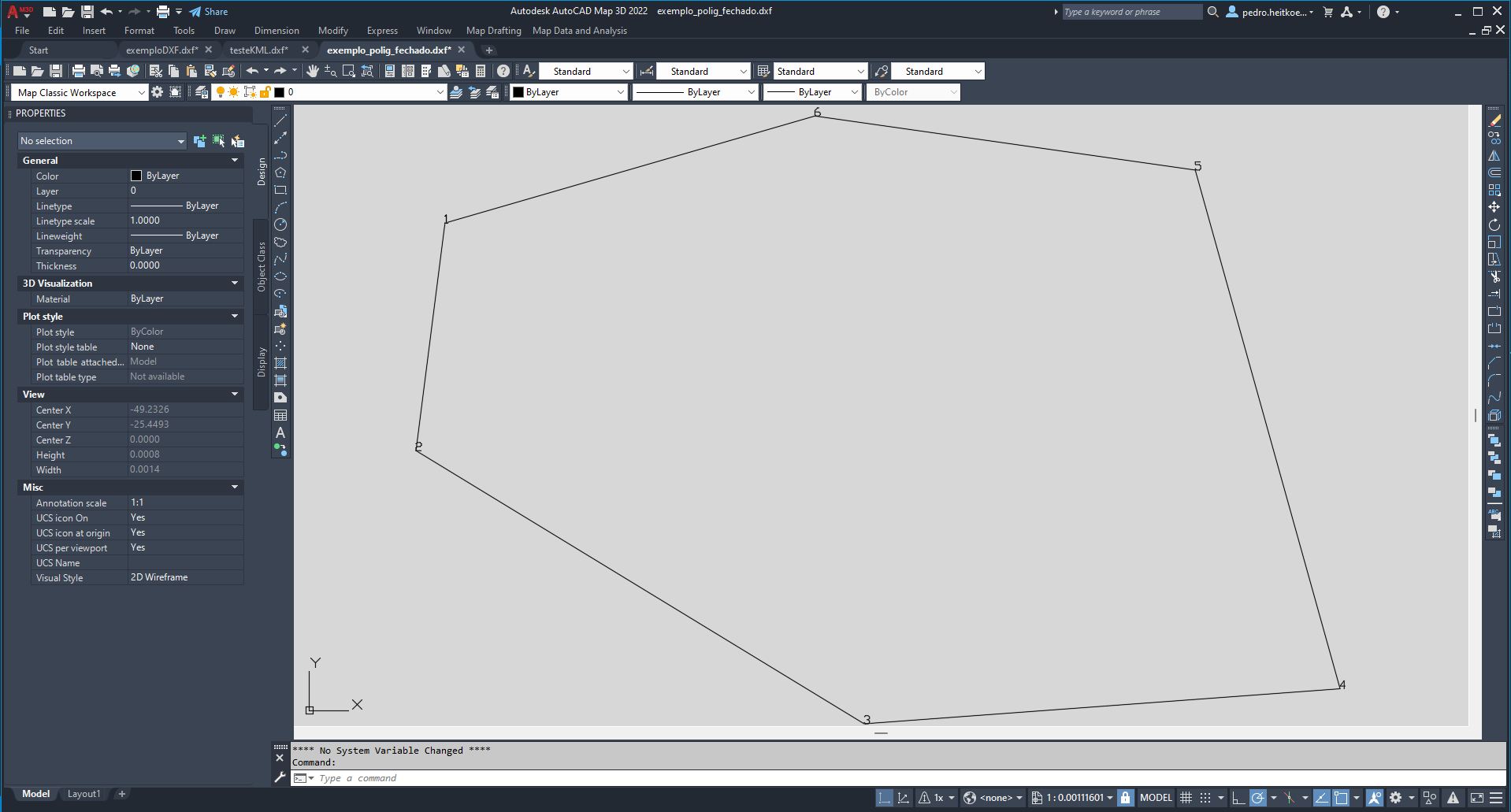
Task: Click the Mirror tool in modify toolbar
Action: tap(1494, 155)
